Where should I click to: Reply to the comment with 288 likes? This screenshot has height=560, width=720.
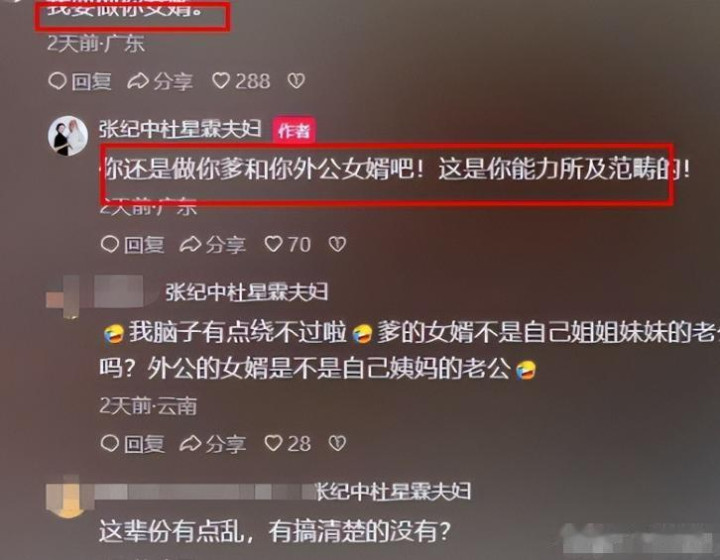80,81
